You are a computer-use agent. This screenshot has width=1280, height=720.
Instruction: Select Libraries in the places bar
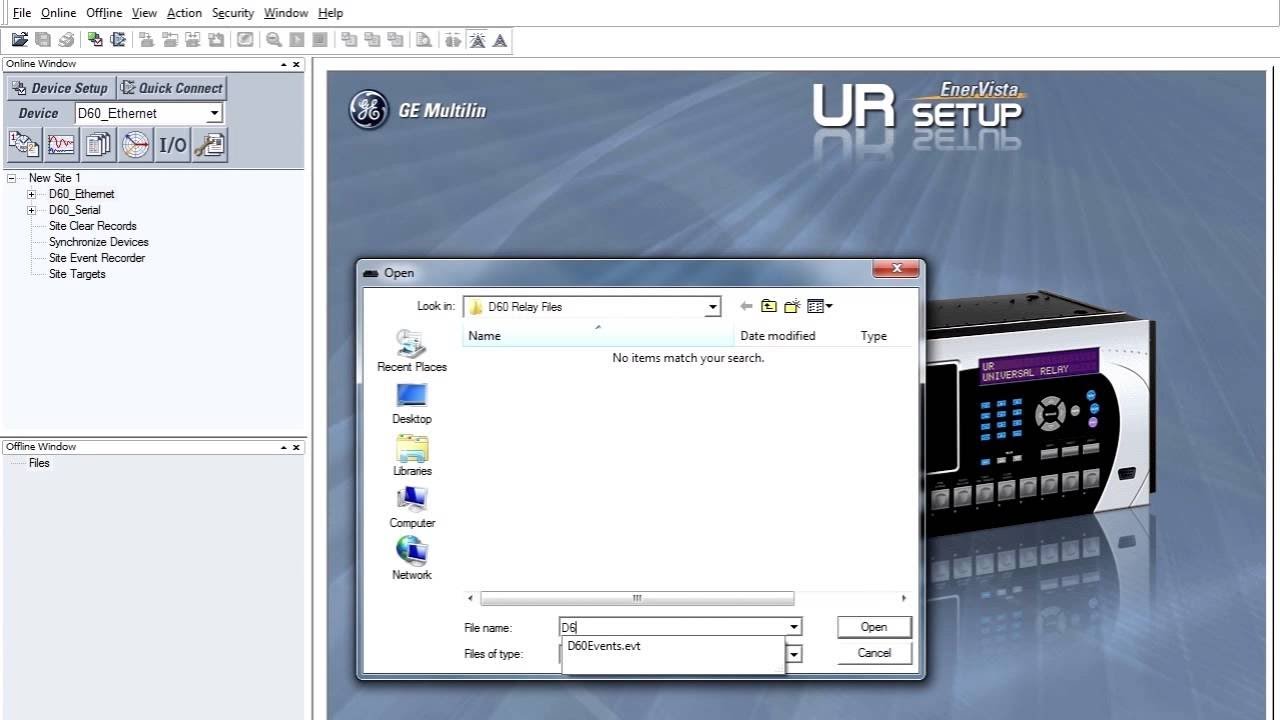click(412, 455)
